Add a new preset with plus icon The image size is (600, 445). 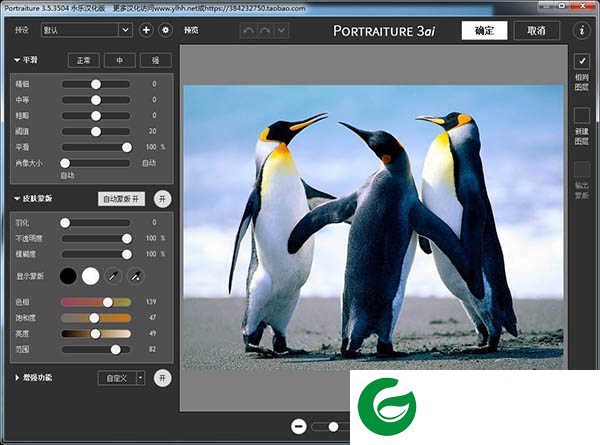[x=146, y=30]
